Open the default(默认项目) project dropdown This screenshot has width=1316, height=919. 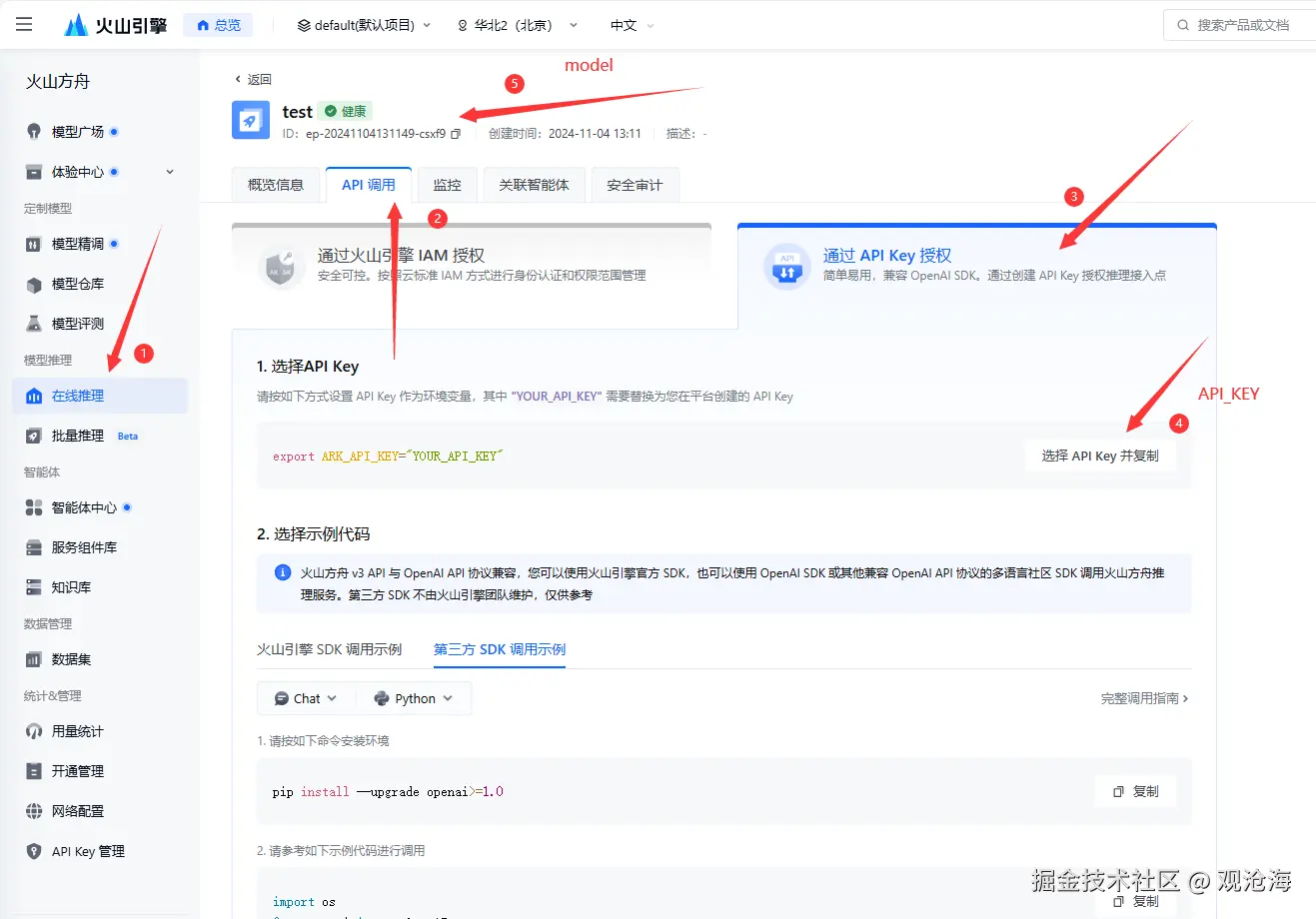365,25
